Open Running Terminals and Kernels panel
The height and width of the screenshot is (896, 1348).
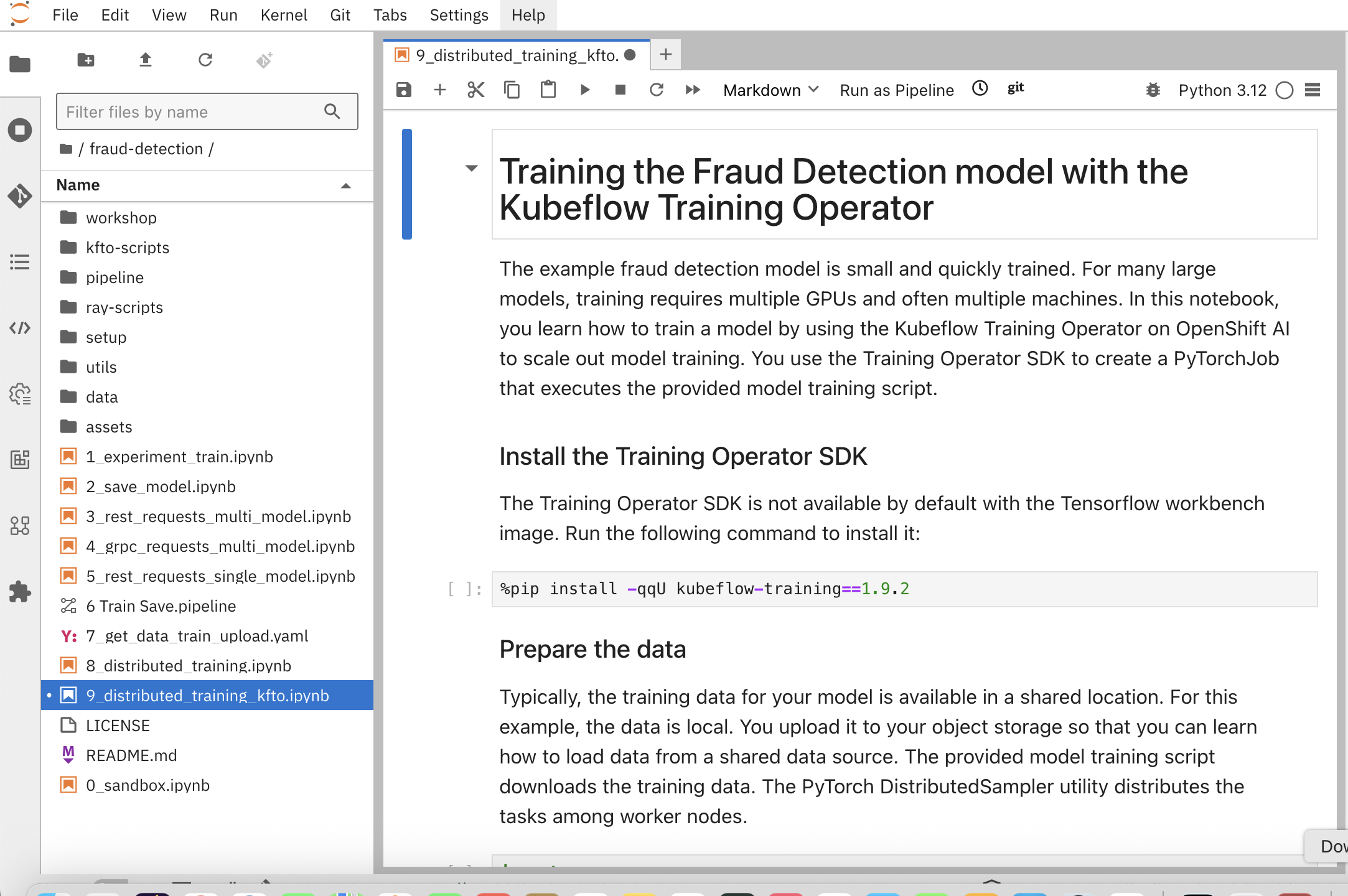(x=20, y=130)
